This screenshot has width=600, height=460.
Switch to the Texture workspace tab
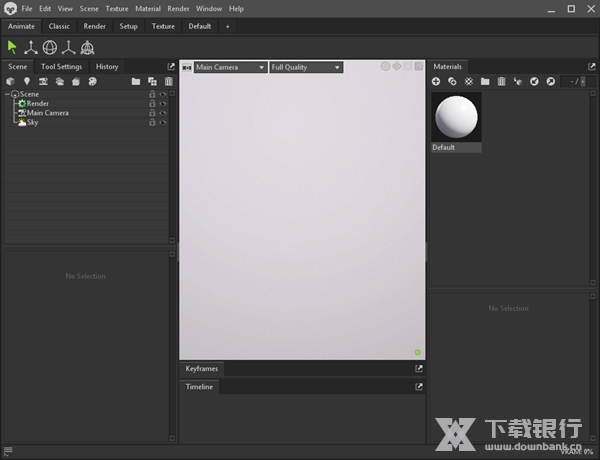[x=163, y=26]
